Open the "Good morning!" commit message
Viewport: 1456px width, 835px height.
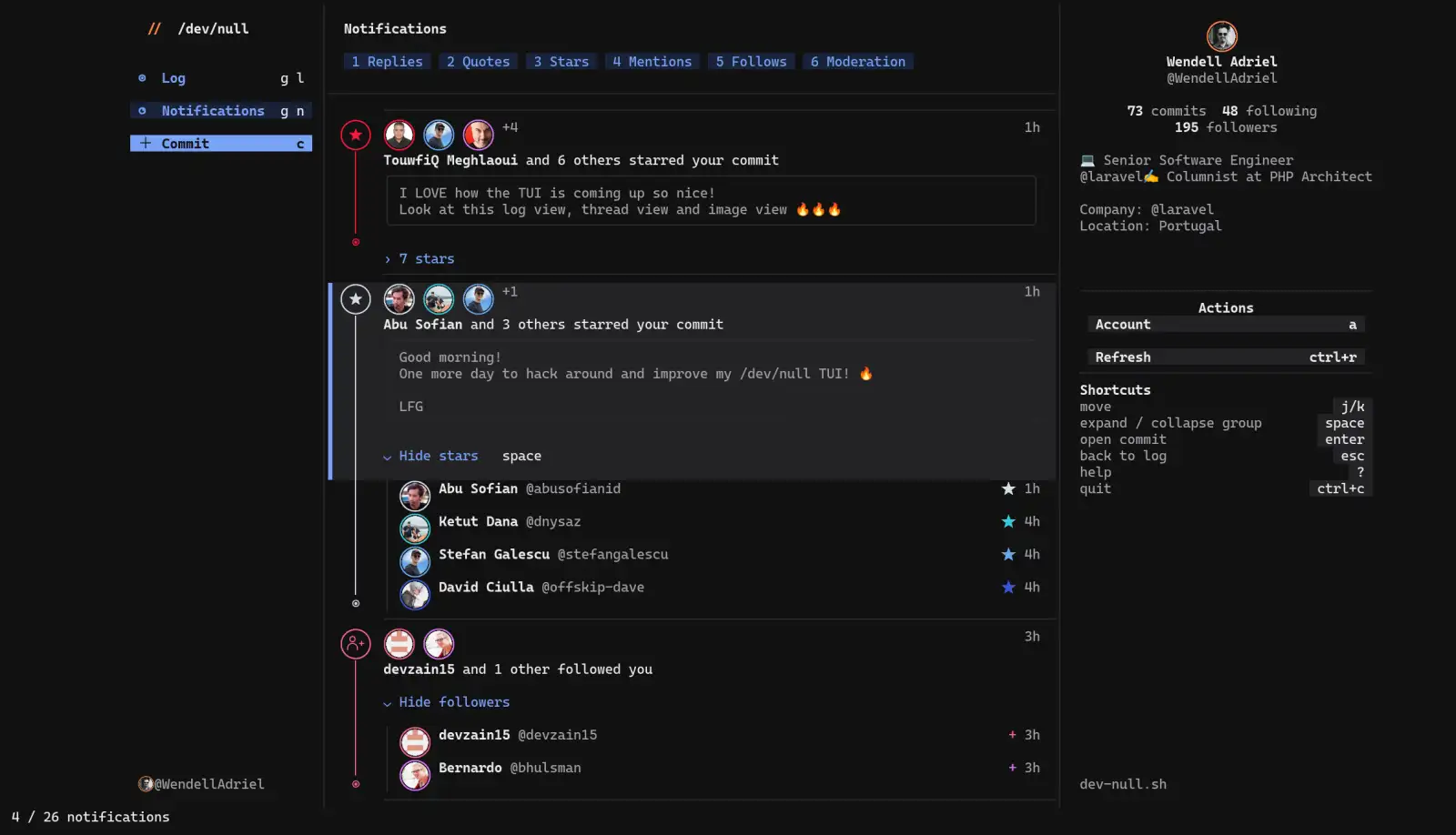point(711,382)
